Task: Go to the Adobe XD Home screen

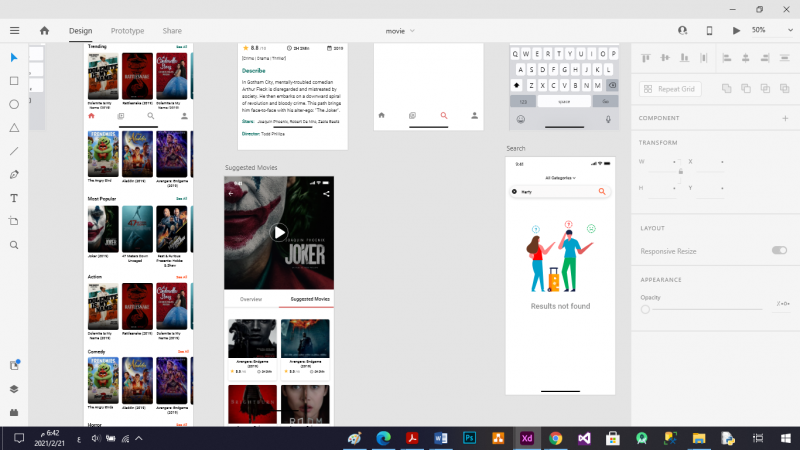Action: 44,31
